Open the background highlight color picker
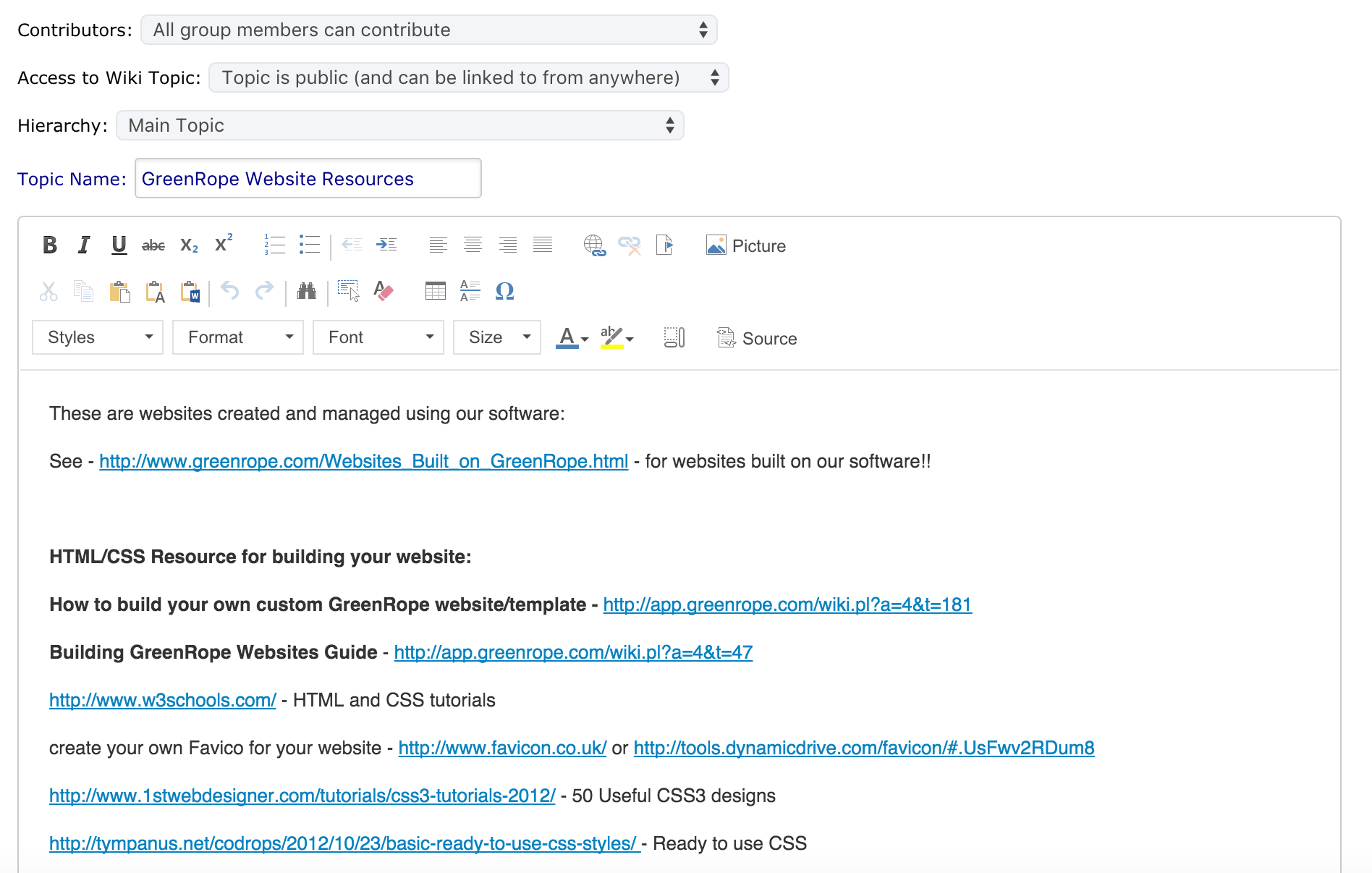The height and width of the screenshot is (873, 1372). pos(617,337)
